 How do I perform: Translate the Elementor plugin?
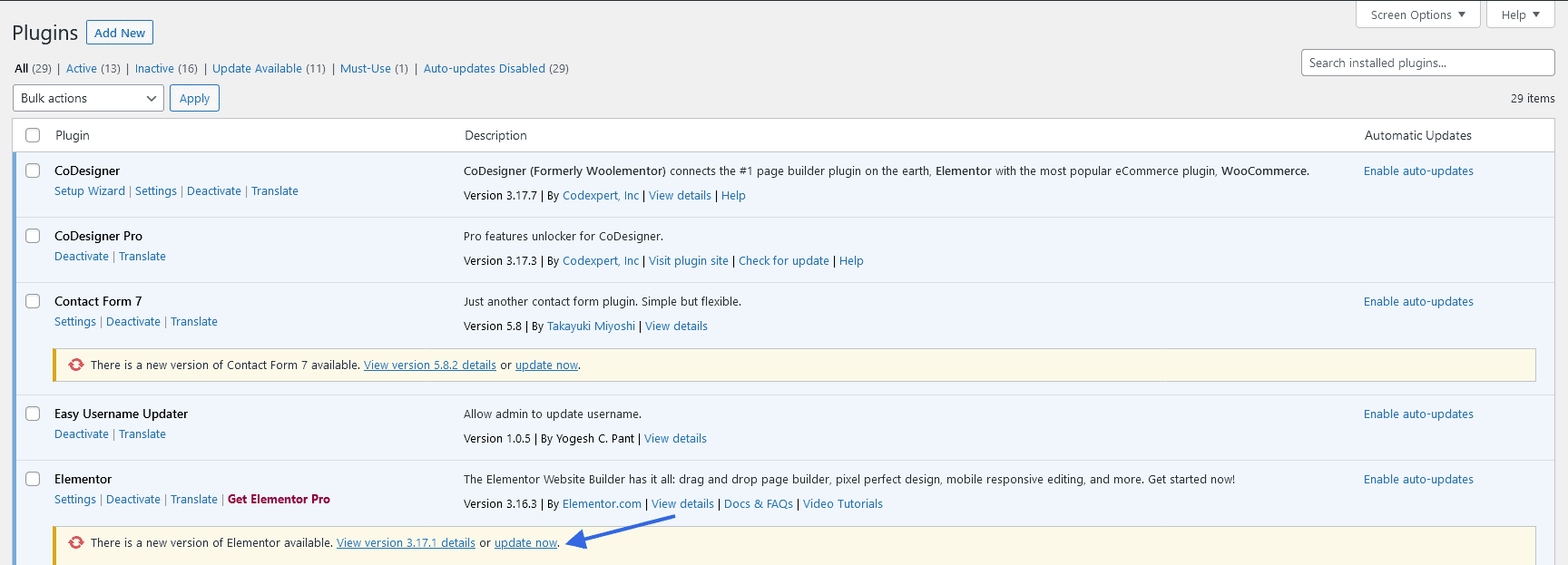194,499
